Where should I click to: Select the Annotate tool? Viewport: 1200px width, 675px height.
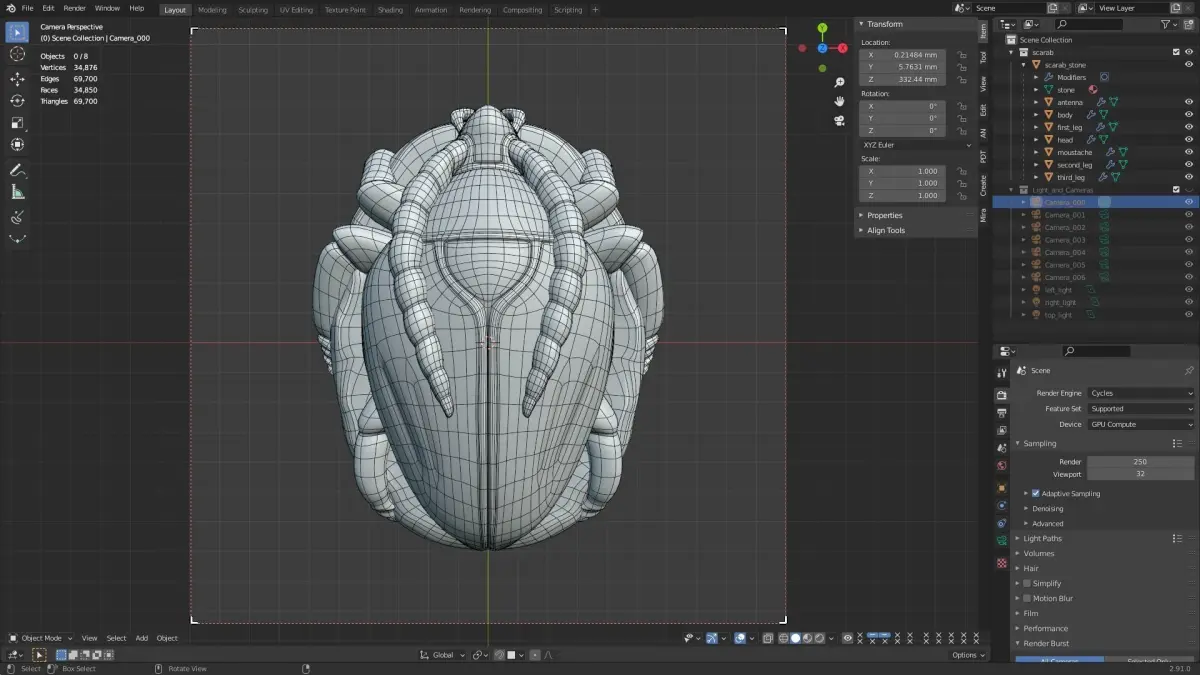click(17, 170)
